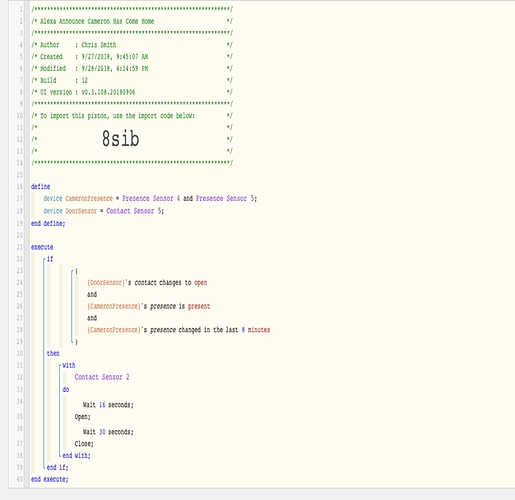Click line number 16 in the gutter
The image size is (515, 500).
[x=20, y=187]
